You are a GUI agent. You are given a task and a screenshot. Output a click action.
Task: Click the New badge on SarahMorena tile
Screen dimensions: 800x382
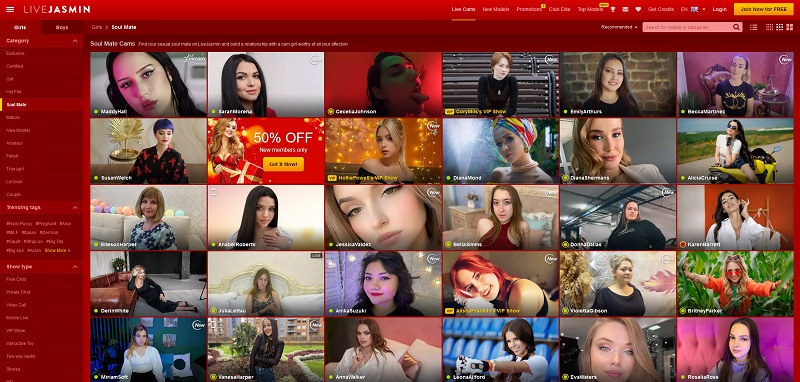point(316,60)
